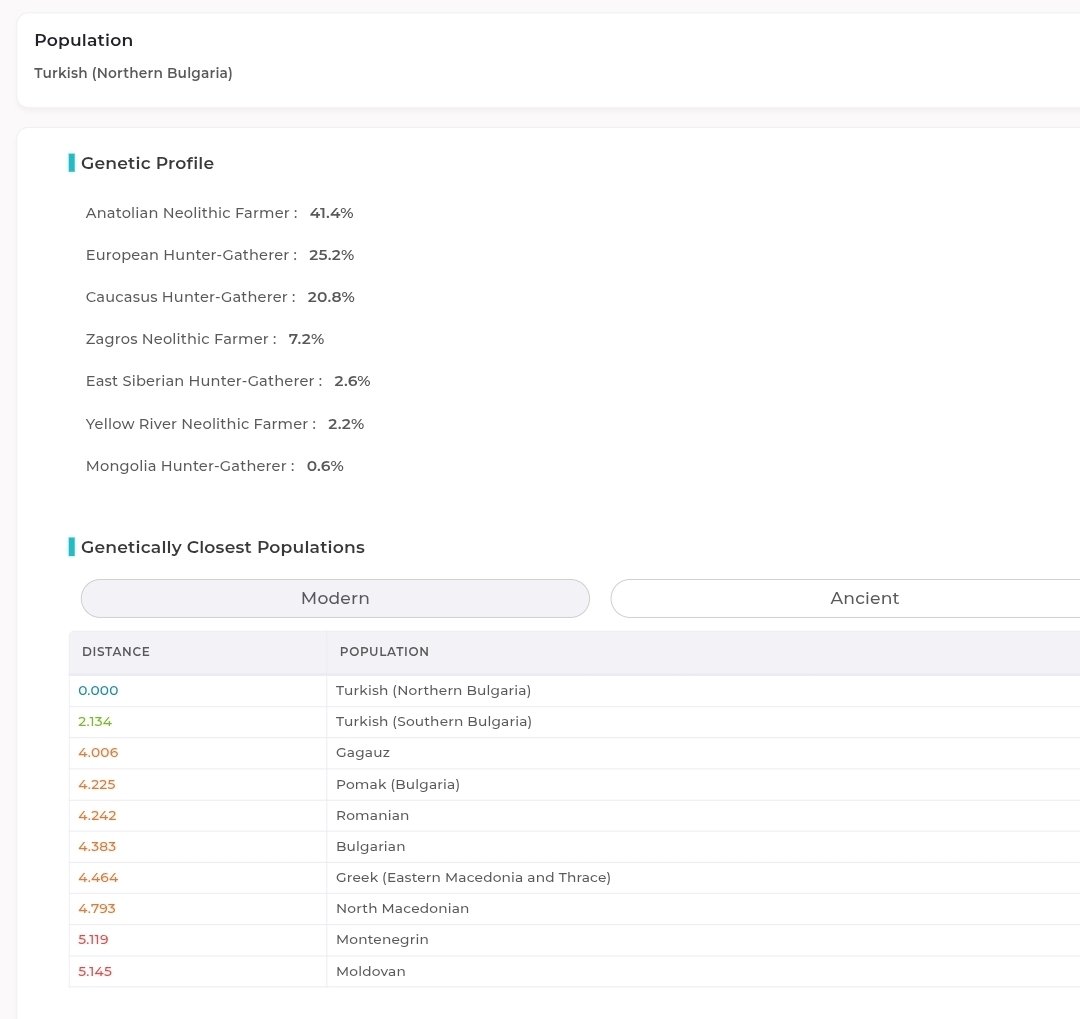Switch to the Modern populations tab
The height and width of the screenshot is (1019, 1080).
[335, 598]
